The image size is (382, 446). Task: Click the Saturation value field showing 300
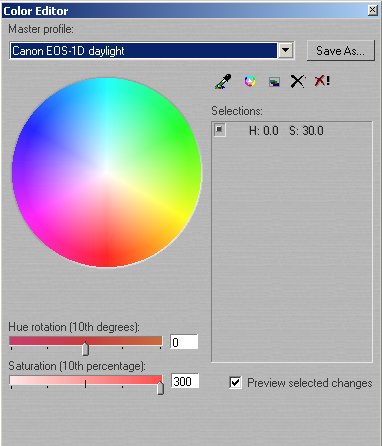click(185, 381)
